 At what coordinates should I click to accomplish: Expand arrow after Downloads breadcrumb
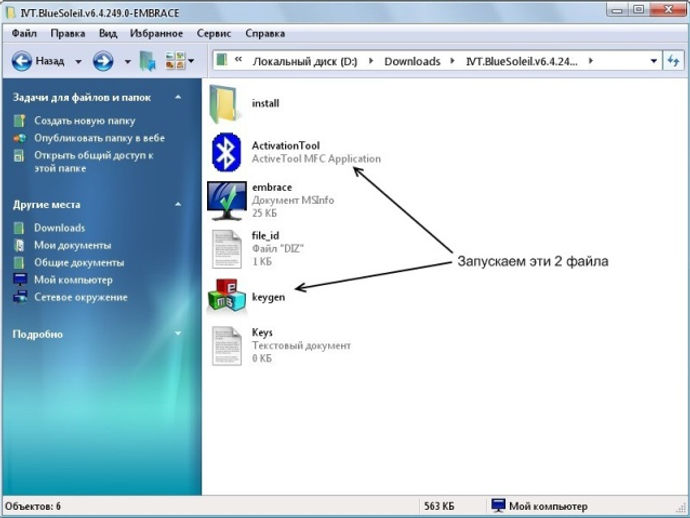[x=452, y=61]
